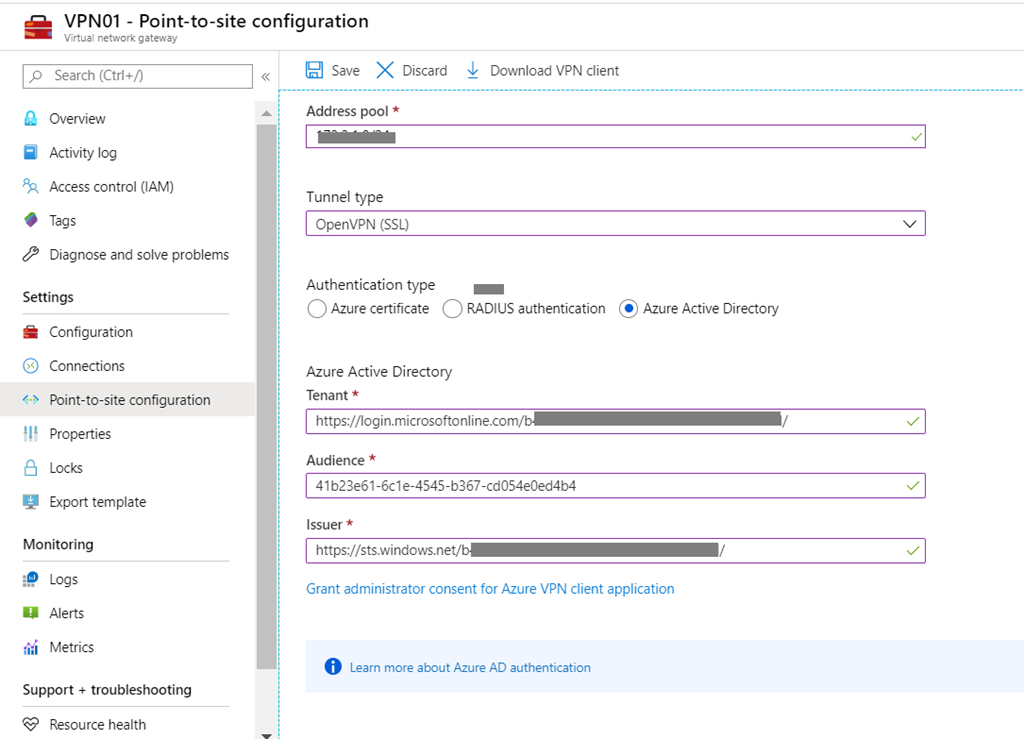Viewport: 1024px width, 739px height.
Task: Click the VPN01 gateway toolbox icon
Action: click(x=38, y=28)
